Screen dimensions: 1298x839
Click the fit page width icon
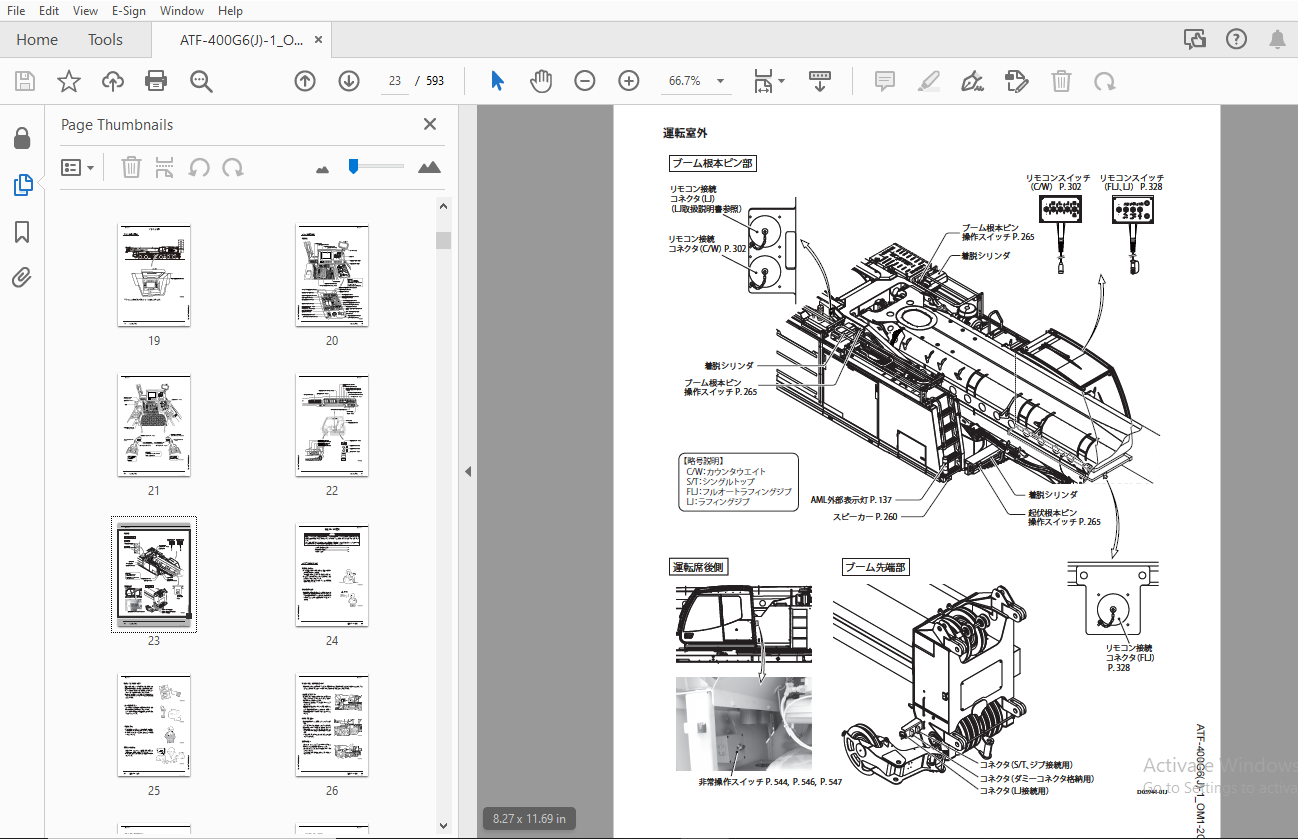[763, 81]
